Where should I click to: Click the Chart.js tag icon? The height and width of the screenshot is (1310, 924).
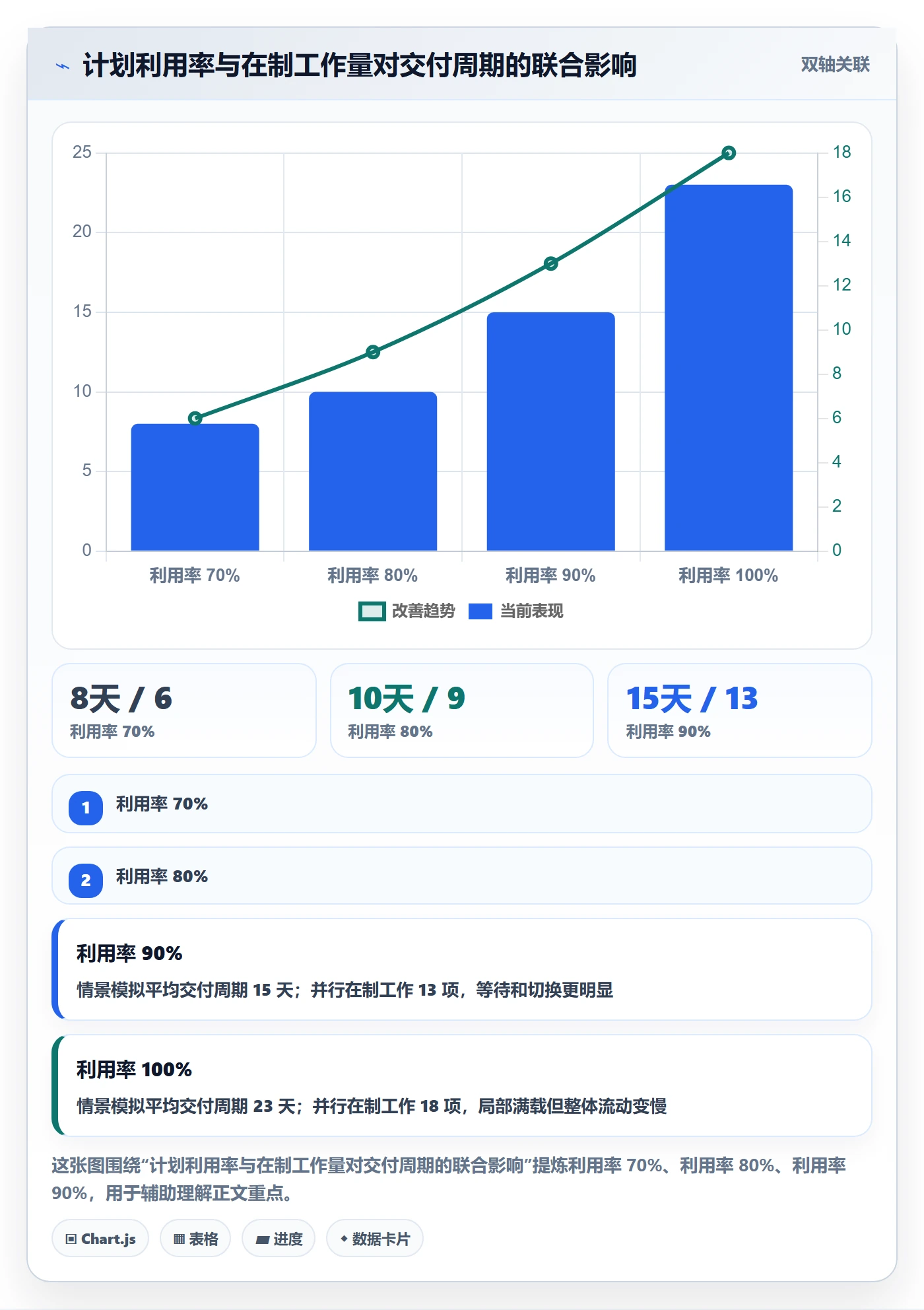click(71, 1239)
